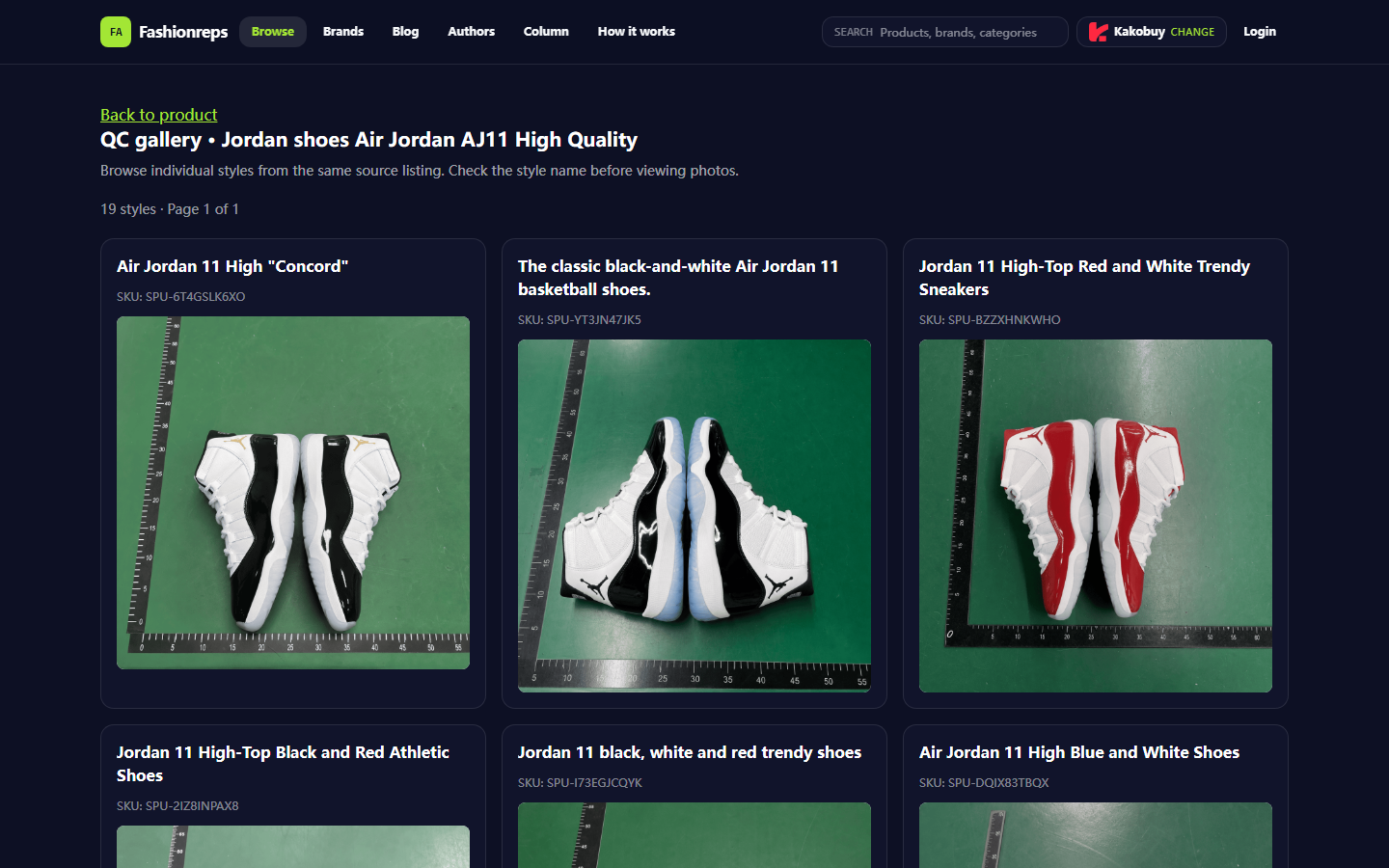Open classic black-and-white Air Jordan 11 photo
This screenshot has height=868, width=1389.
(694, 516)
